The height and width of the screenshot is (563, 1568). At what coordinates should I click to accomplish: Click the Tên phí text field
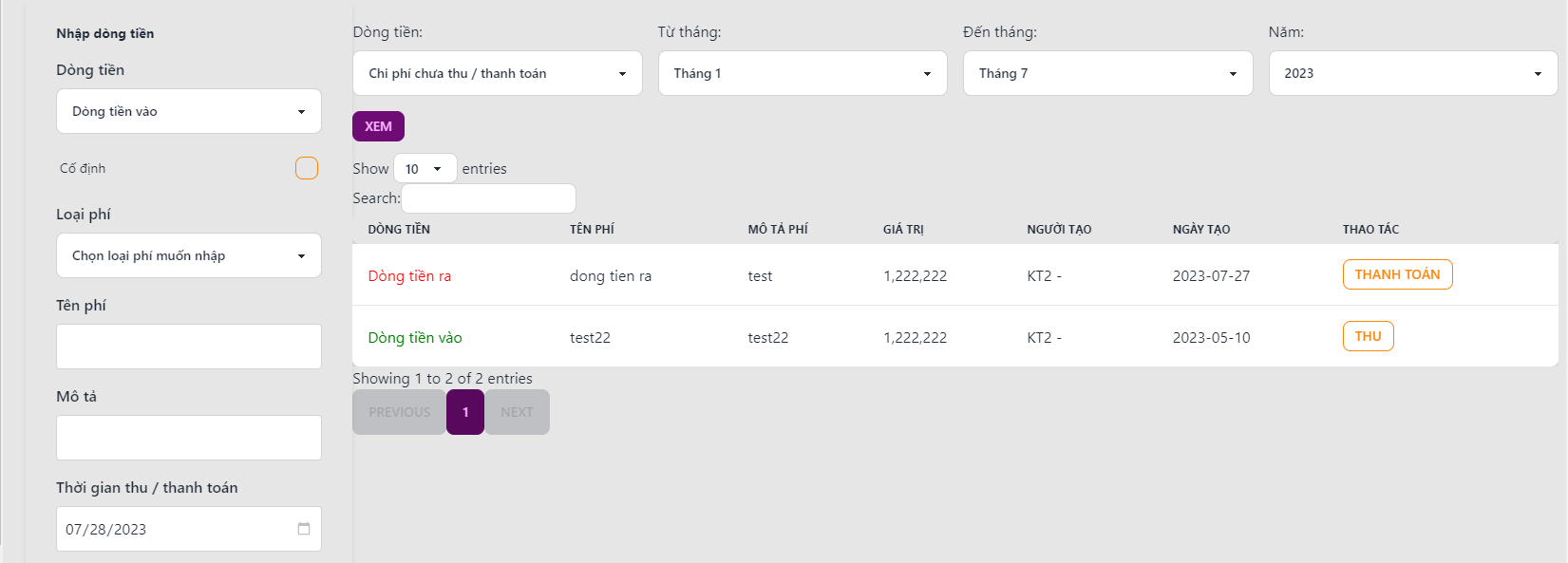click(x=189, y=347)
